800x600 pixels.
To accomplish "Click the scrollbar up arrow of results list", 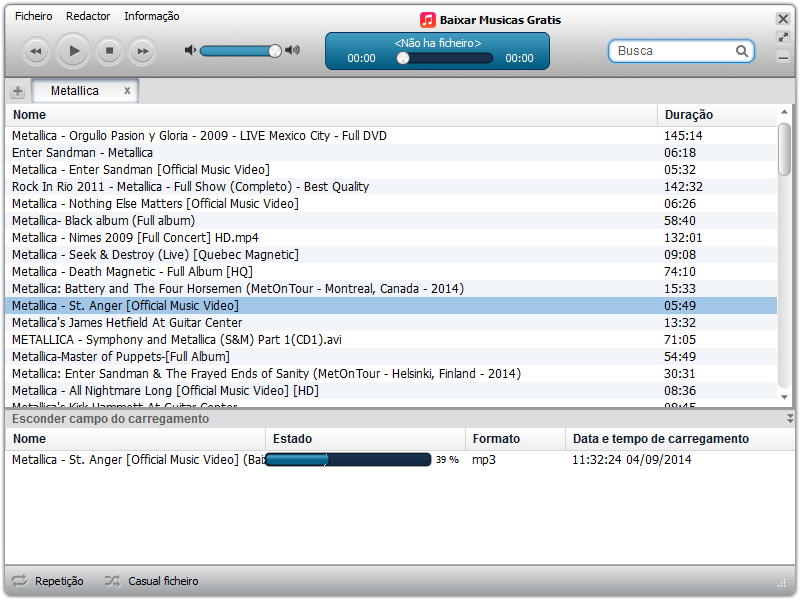I will coord(784,112).
